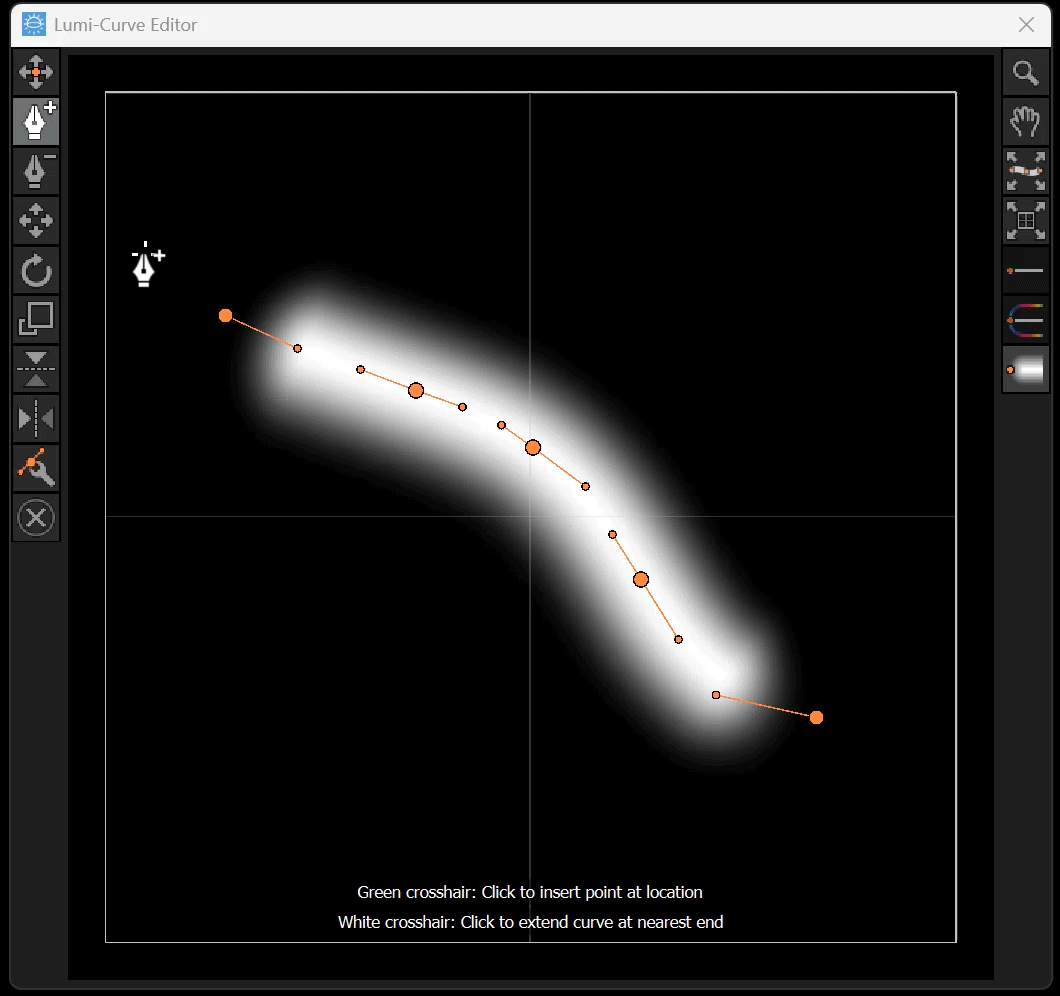Fit the view to the curve
Image resolution: width=1060 pixels, height=996 pixels.
[x=1025, y=172]
